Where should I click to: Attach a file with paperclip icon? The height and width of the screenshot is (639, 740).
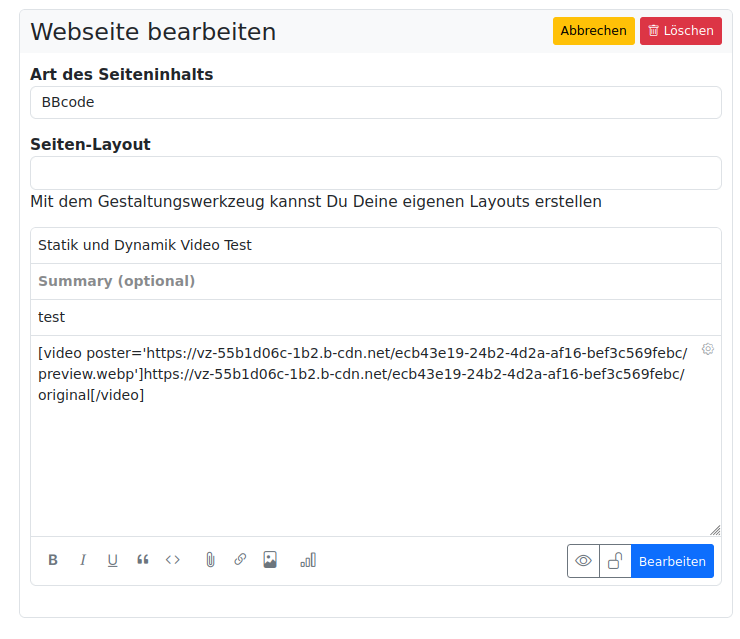[x=210, y=560]
